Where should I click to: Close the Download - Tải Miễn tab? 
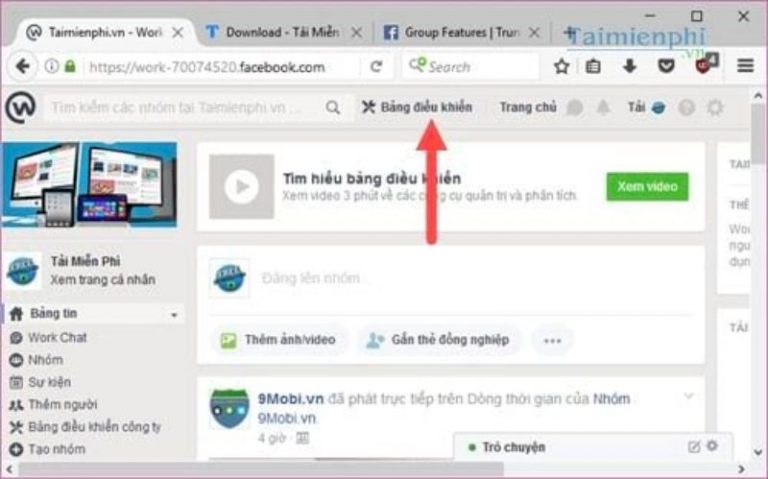(x=357, y=33)
